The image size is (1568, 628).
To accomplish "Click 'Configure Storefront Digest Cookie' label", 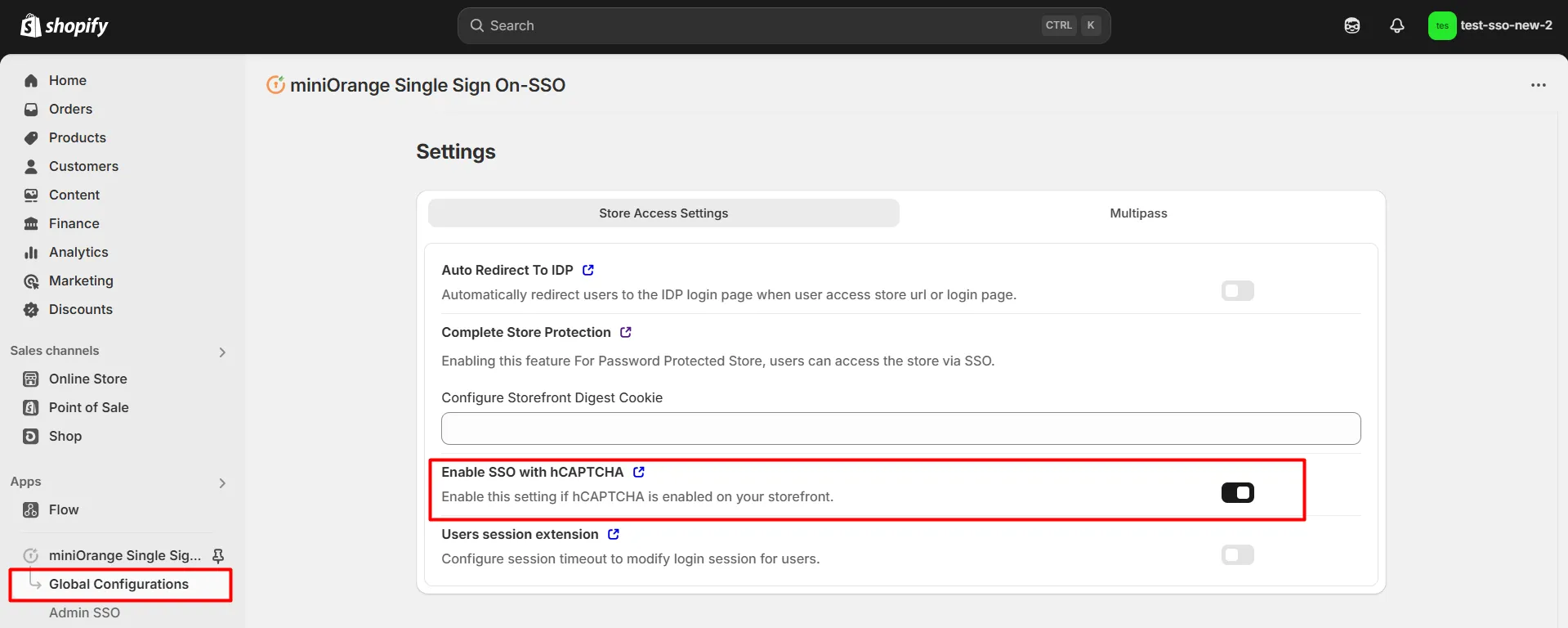I will [x=552, y=397].
